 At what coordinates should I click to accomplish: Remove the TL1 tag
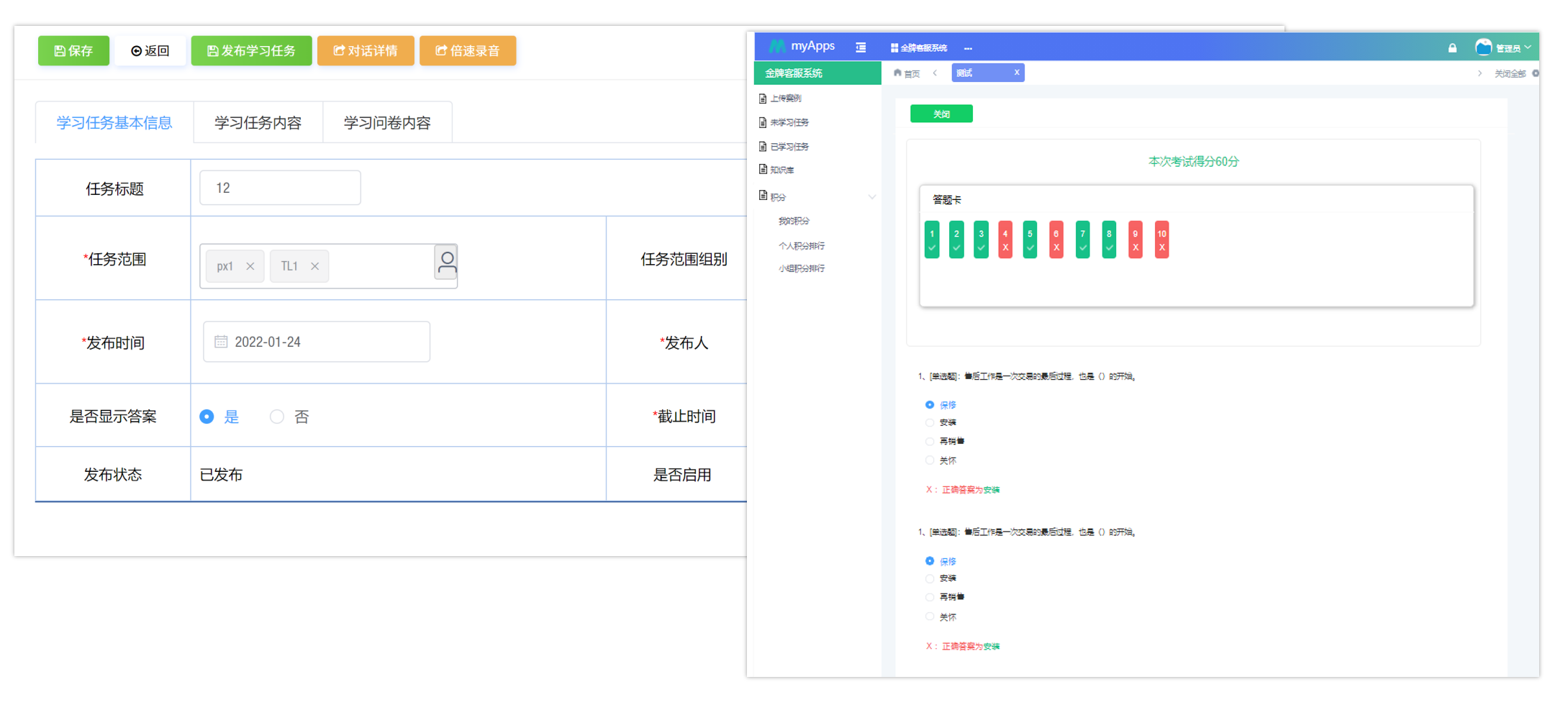pyautogui.click(x=314, y=266)
